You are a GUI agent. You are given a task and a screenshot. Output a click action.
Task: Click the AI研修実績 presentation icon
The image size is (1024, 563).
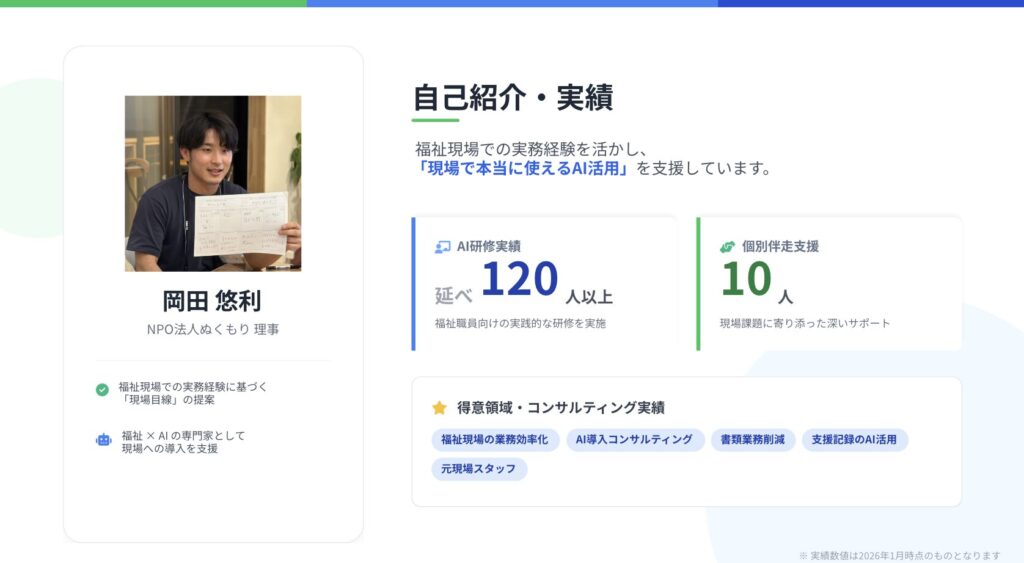pyautogui.click(x=442, y=246)
